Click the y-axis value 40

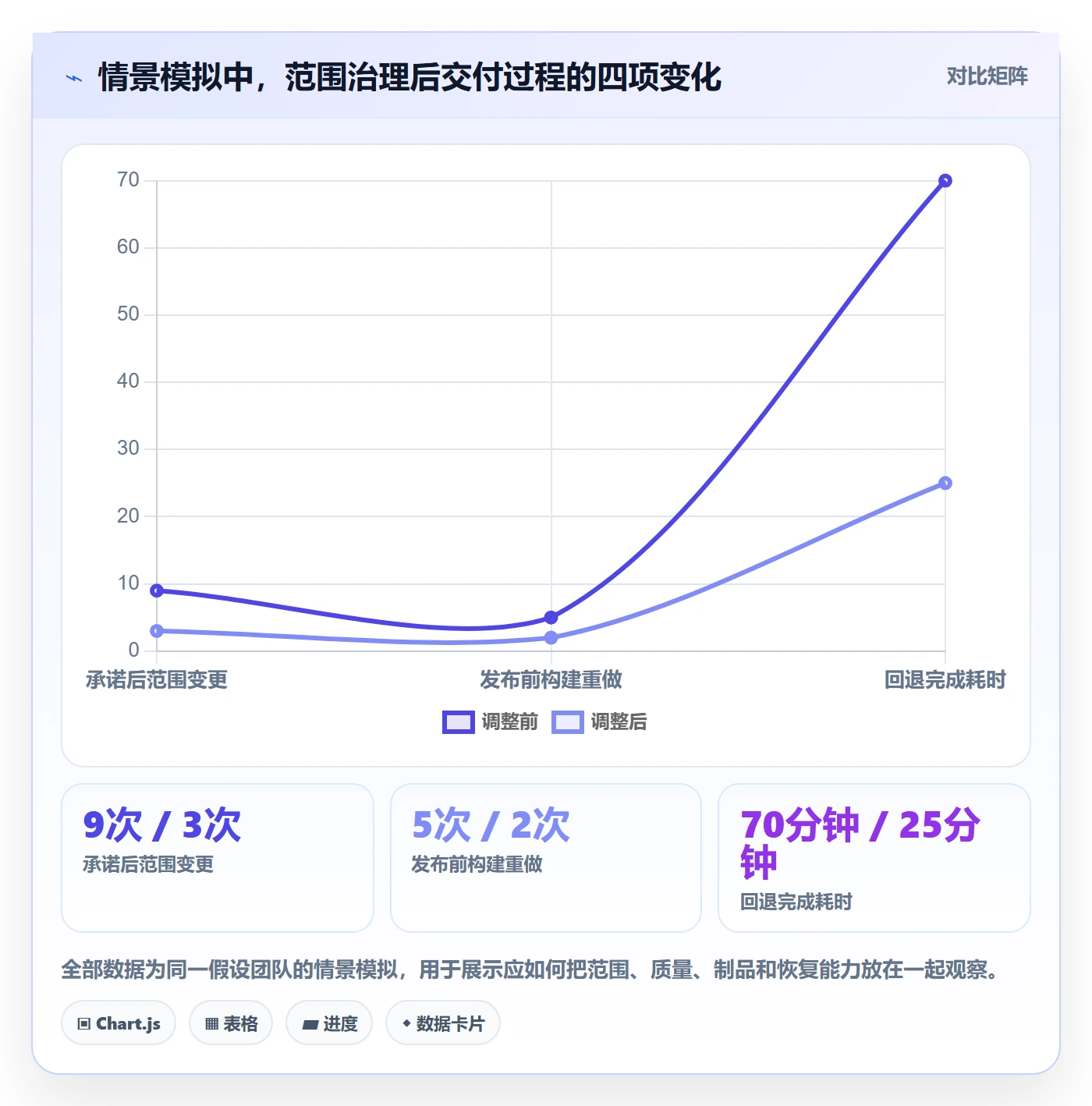[128, 381]
